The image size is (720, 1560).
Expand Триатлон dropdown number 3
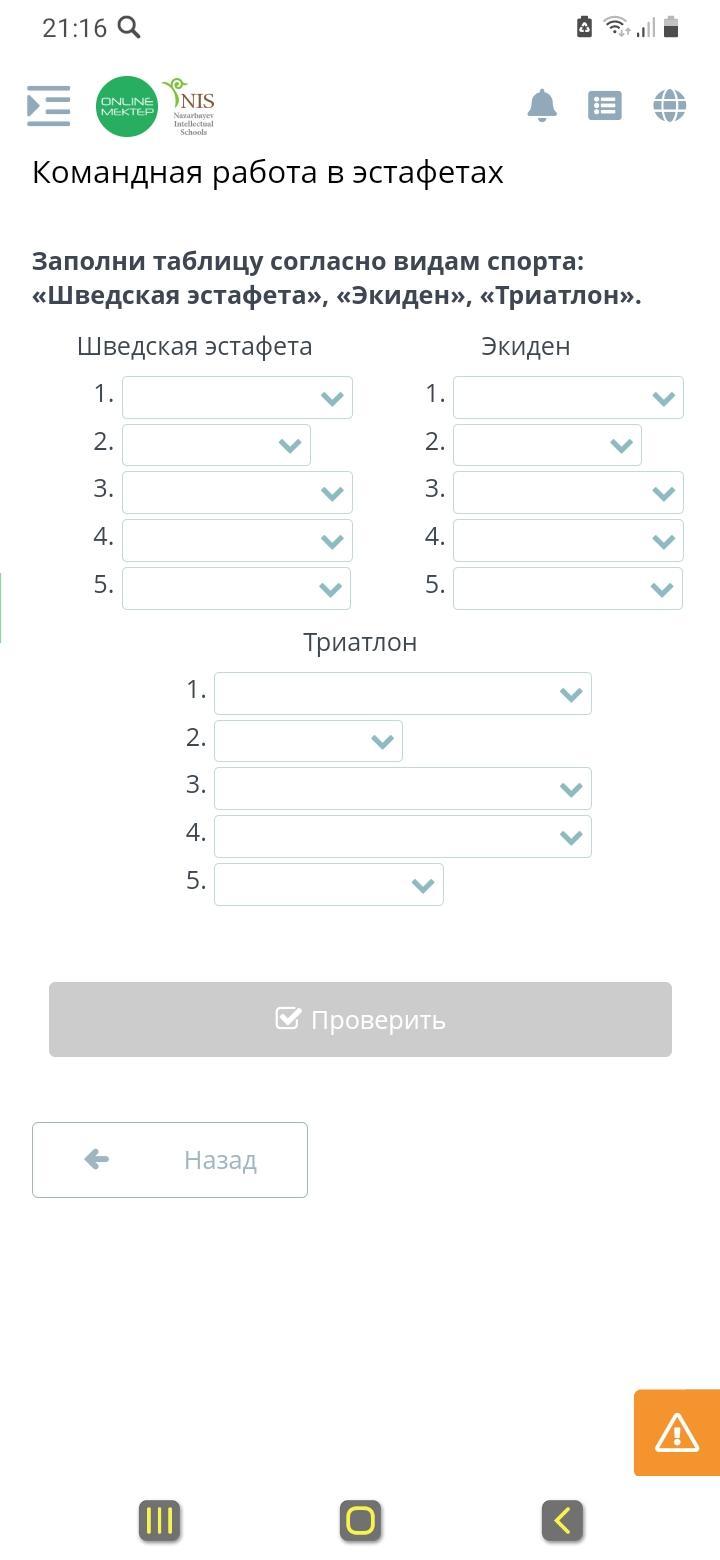tap(402, 789)
